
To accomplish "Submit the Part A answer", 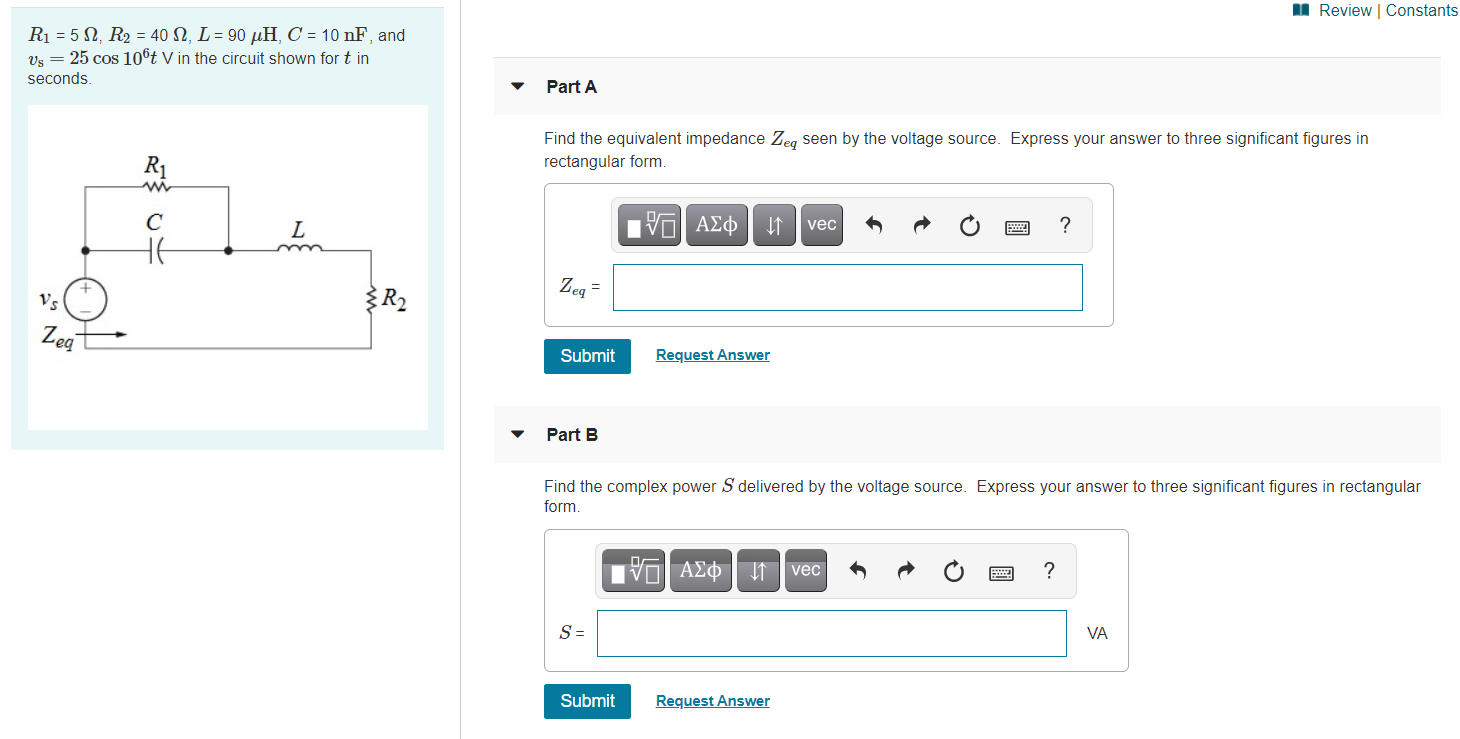I will (587, 356).
